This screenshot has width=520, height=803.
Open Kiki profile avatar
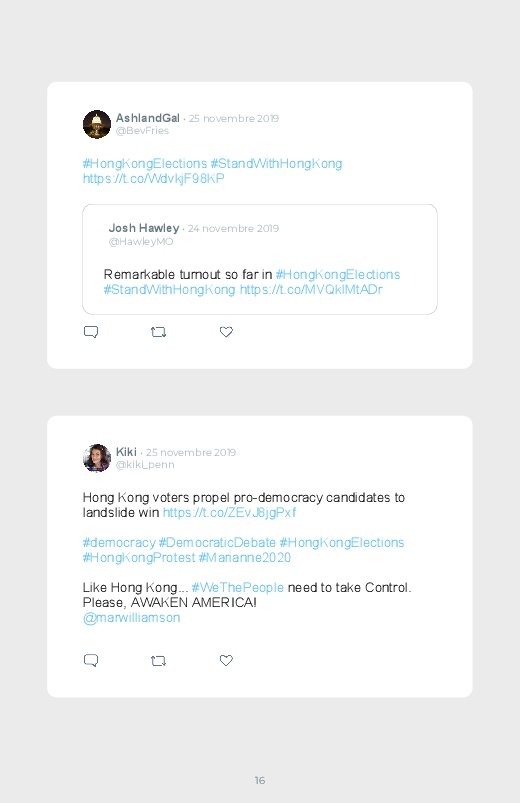pyautogui.click(x=97, y=458)
